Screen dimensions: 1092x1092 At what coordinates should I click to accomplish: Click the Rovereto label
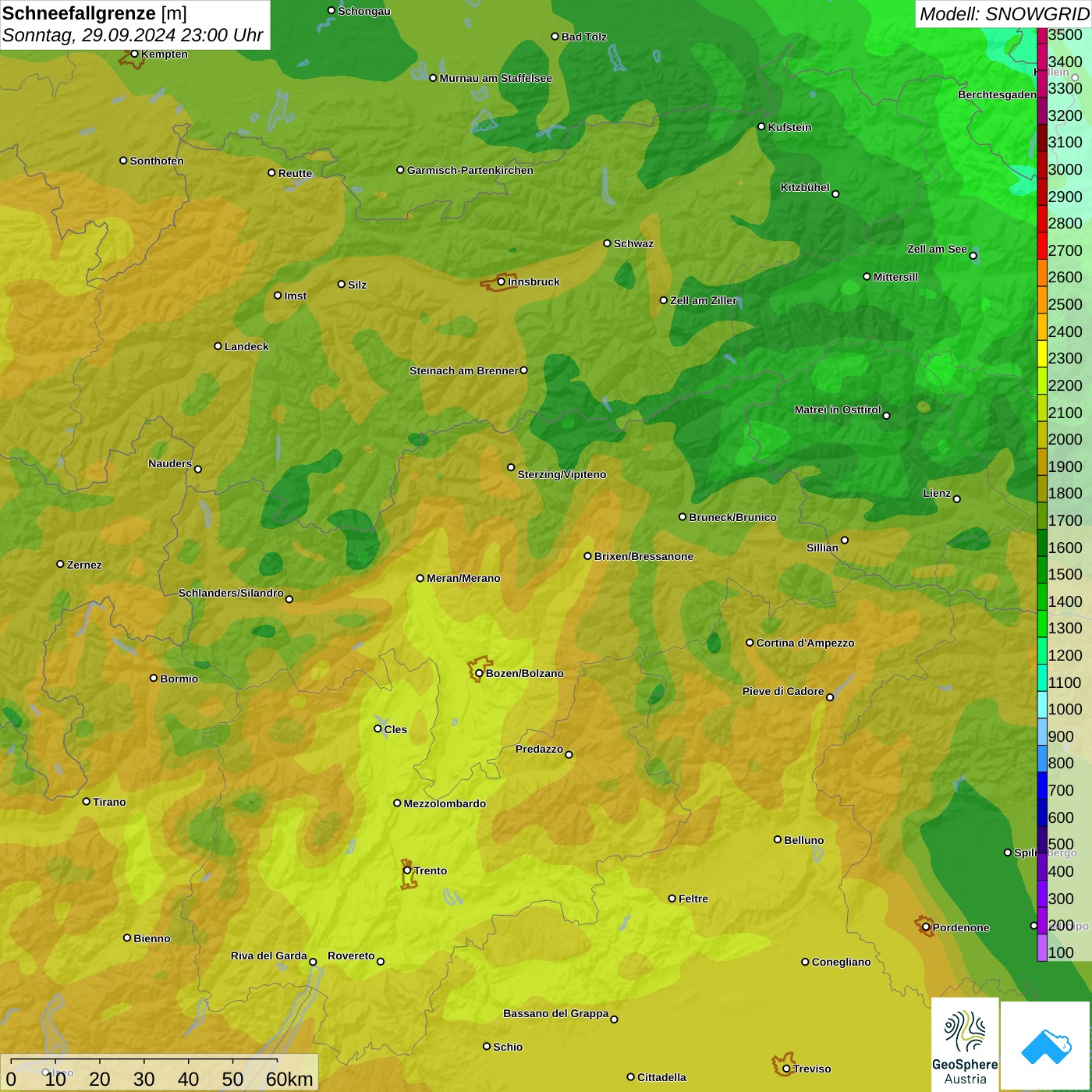351,955
